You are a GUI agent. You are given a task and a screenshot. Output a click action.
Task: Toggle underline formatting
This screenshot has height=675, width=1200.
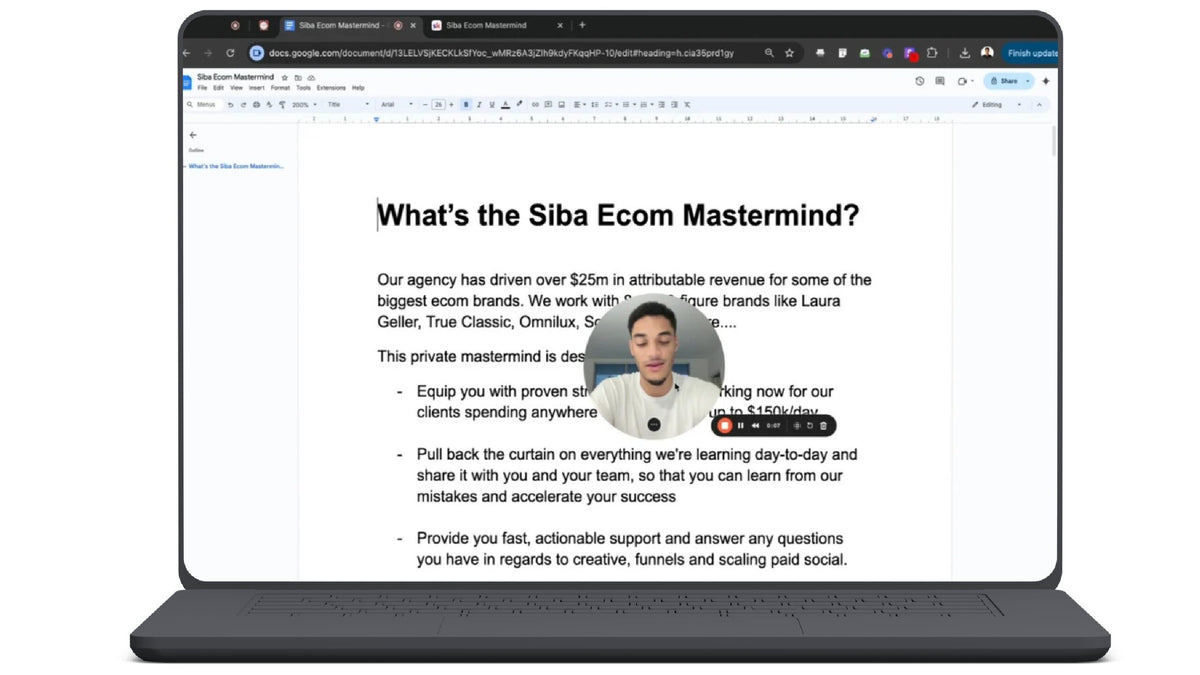click(492, 104)
